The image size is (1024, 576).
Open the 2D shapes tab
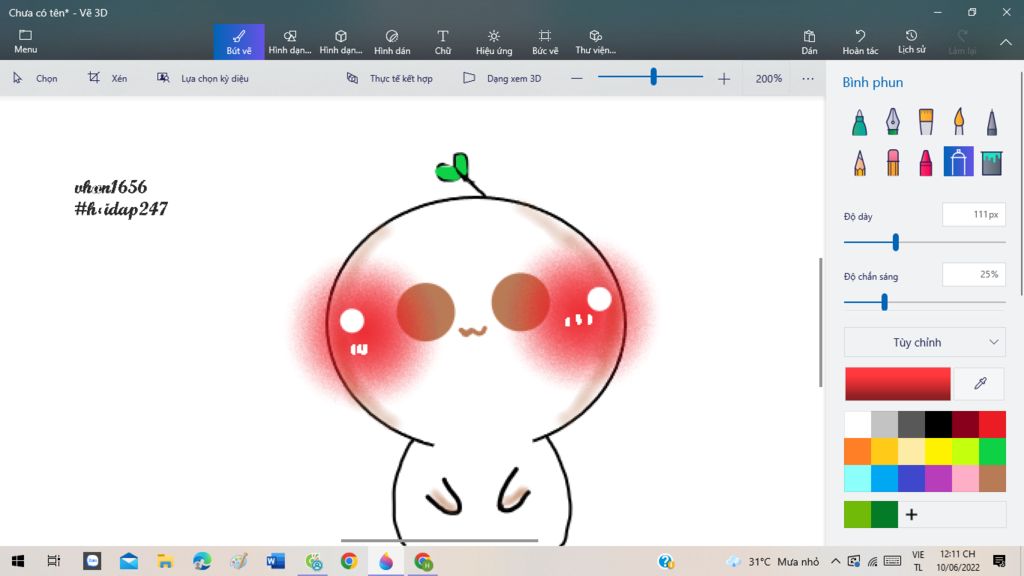[290, 42]
